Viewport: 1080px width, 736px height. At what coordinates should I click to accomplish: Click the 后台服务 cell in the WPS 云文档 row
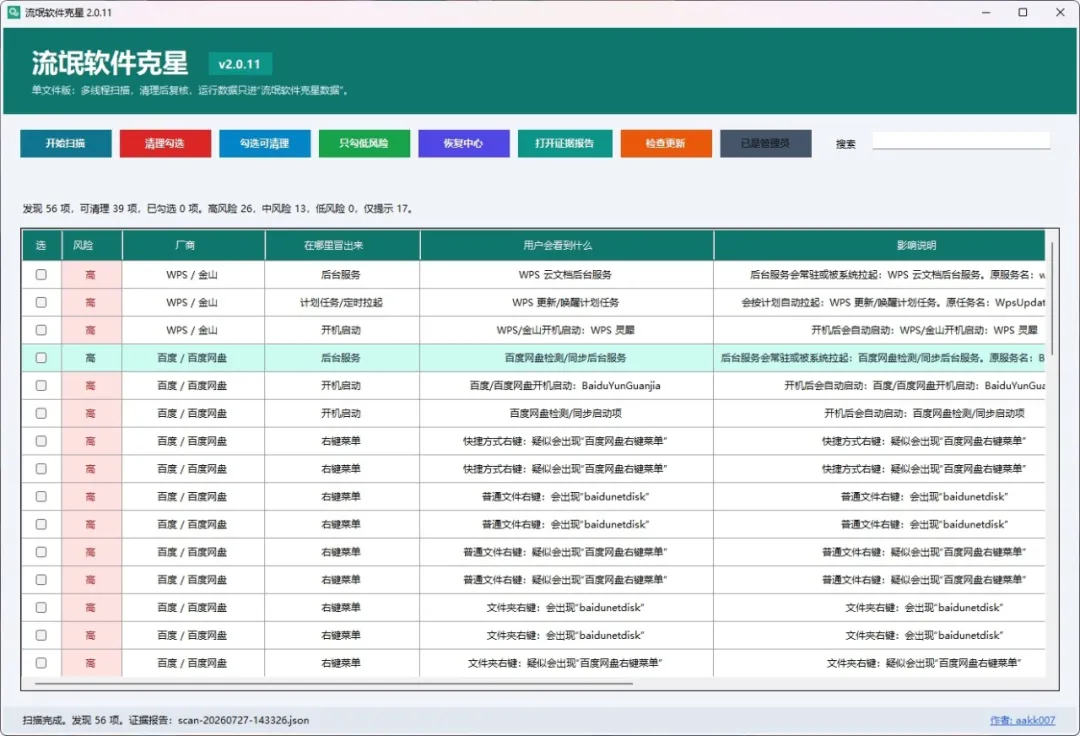coord(342,275)
